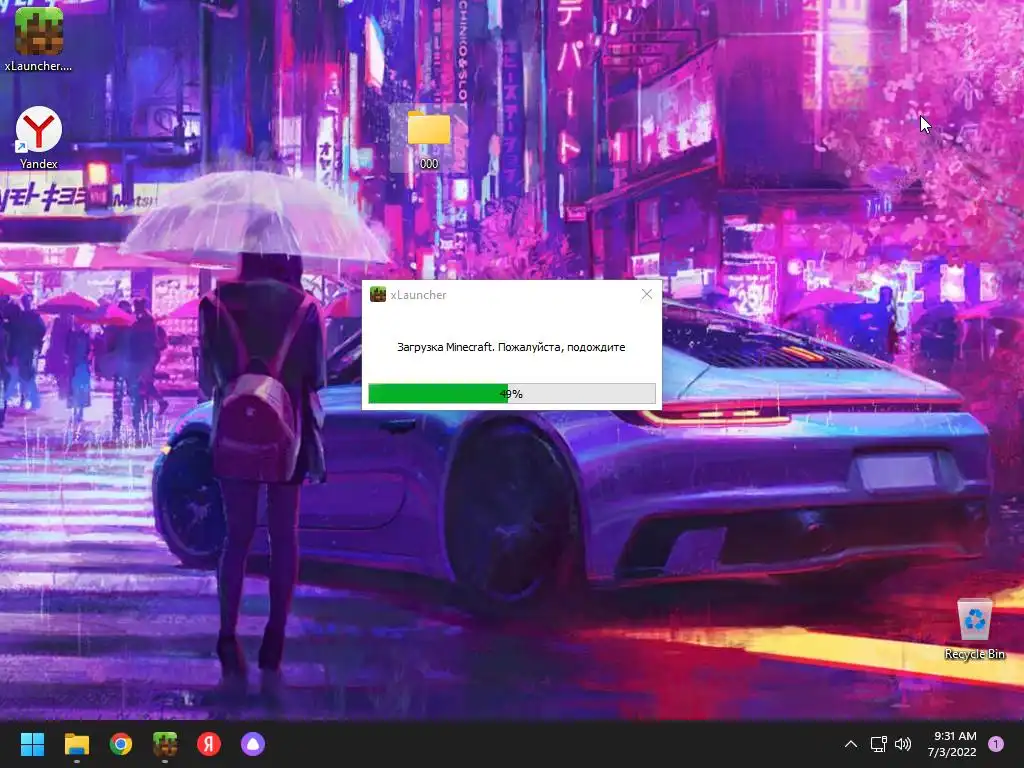This screenshot has width=1024, height=768.
Task: Show hidden system tray icons
Action: click(850, 744)
